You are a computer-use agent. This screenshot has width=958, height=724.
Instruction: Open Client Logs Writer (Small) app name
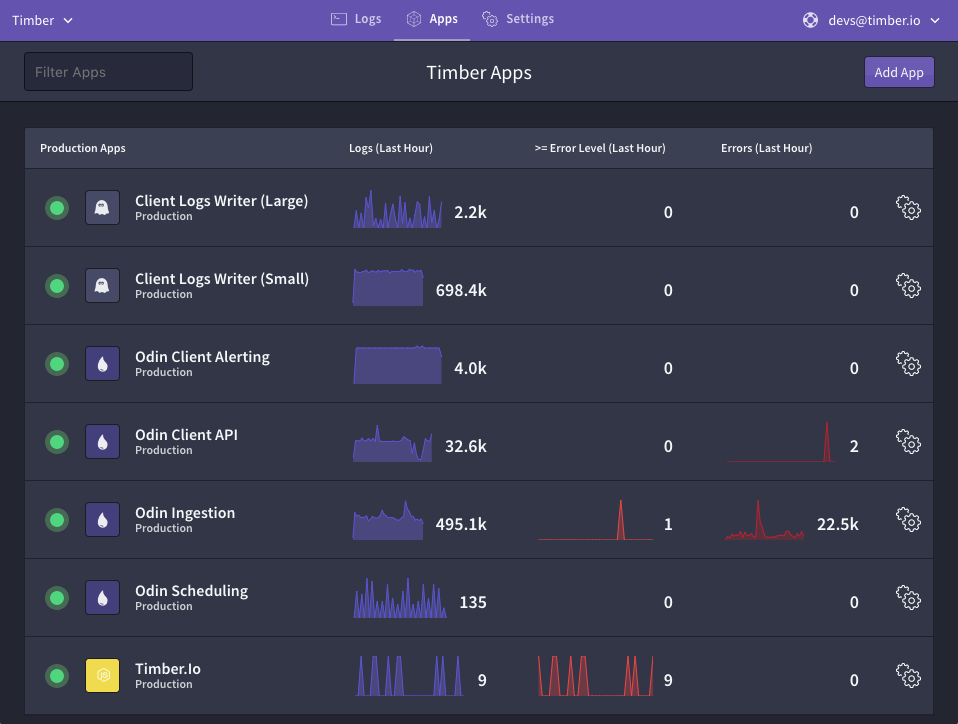coord(222,279)
